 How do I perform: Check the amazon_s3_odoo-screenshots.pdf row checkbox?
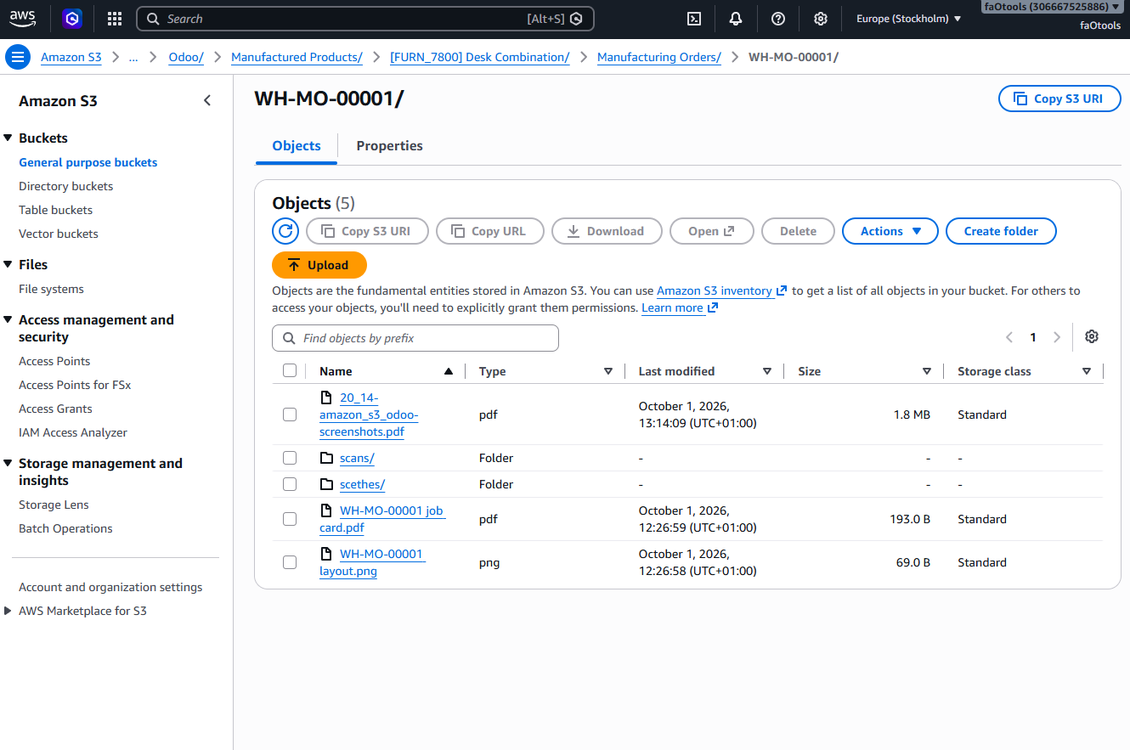[290, 414]
